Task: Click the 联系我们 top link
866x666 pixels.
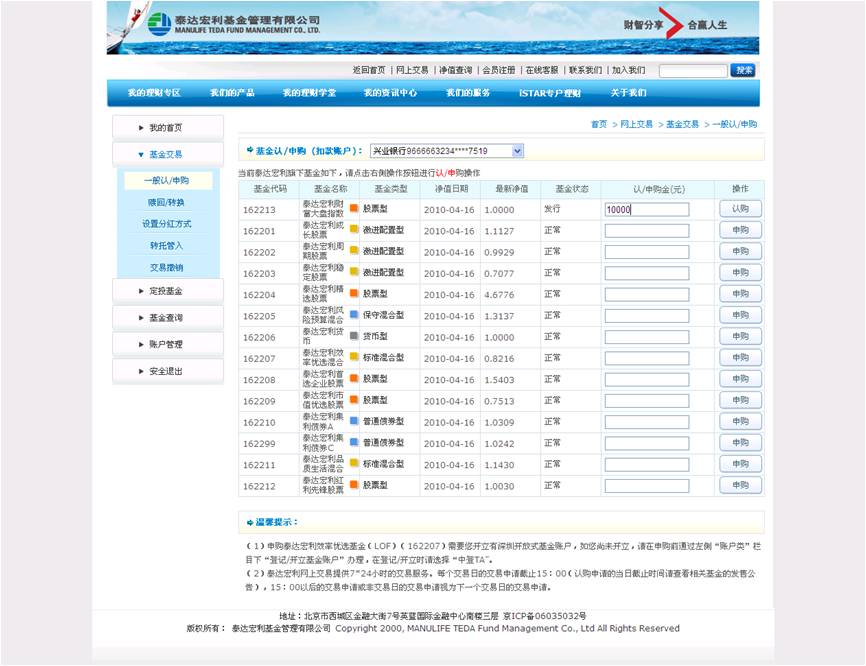Action: [x=585, y=70]
